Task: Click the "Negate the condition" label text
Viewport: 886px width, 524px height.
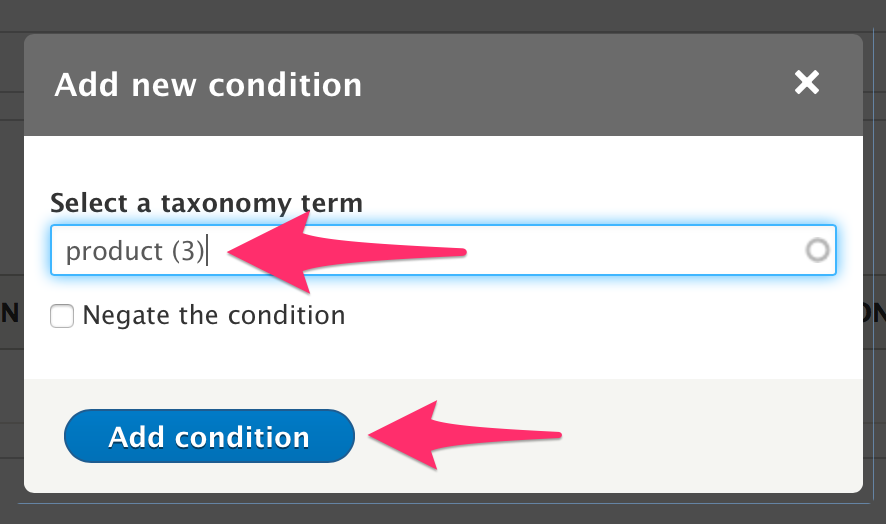Action: pyautogui.click(x=213, y=316)
